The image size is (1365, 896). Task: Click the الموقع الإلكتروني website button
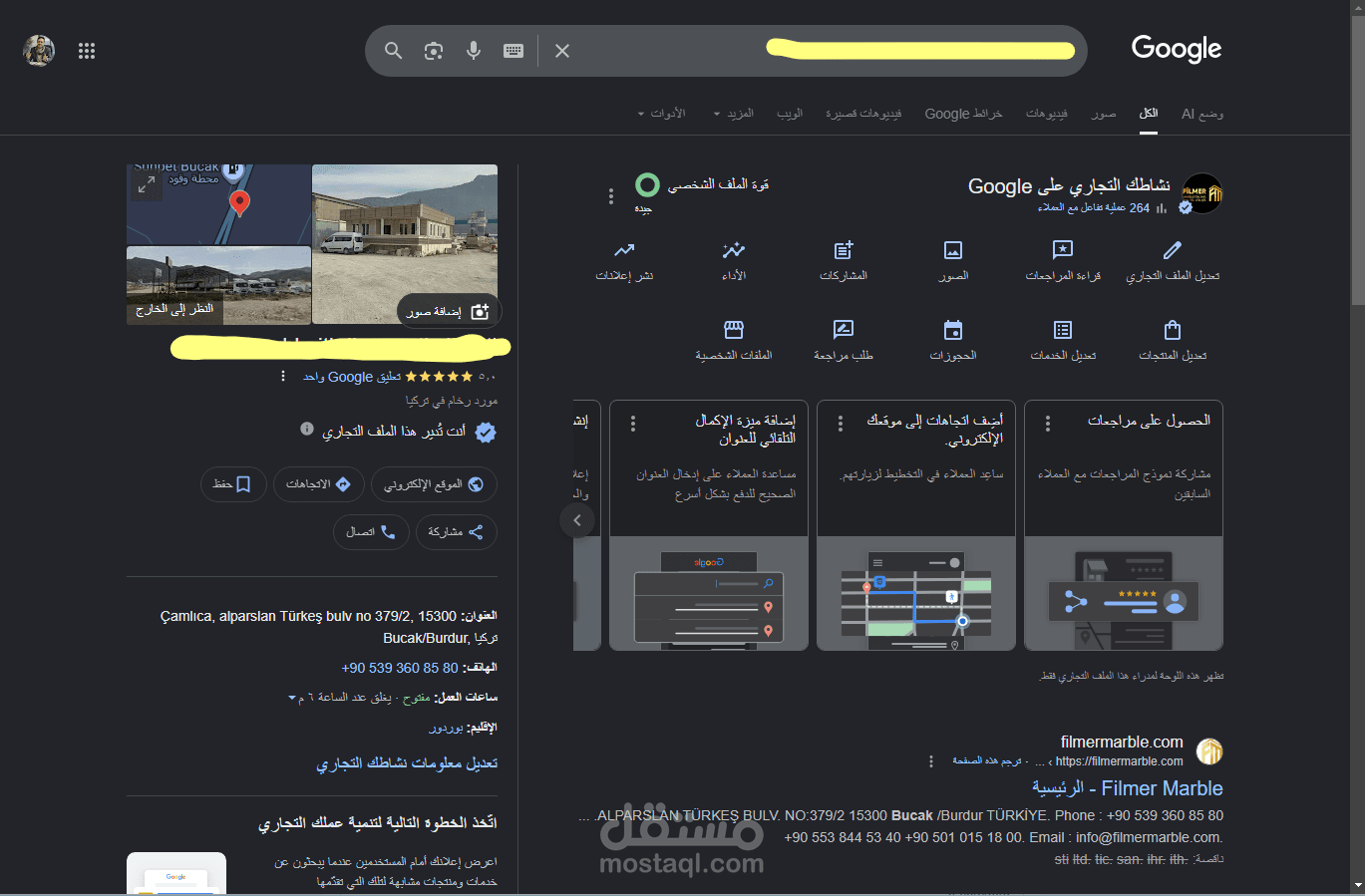[x=434, y=484]
